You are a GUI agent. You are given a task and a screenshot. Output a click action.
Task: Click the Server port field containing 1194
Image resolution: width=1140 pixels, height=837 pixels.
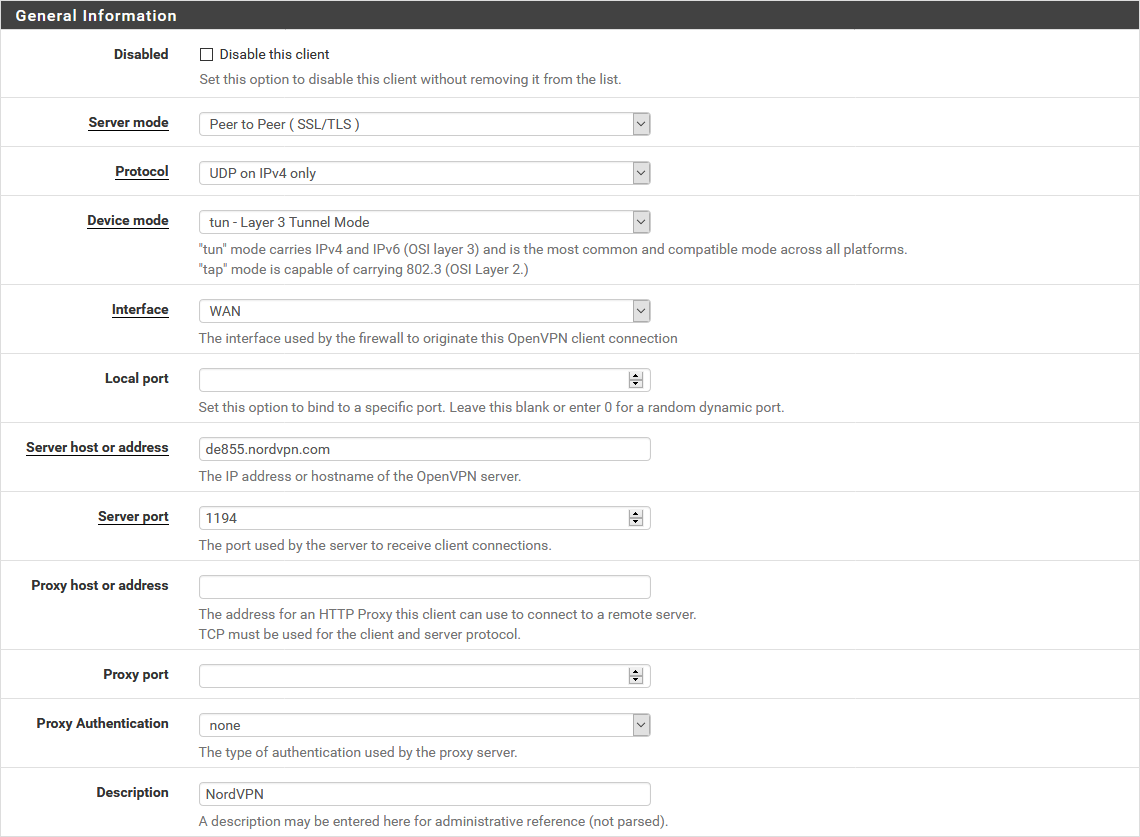pos(412,518)
